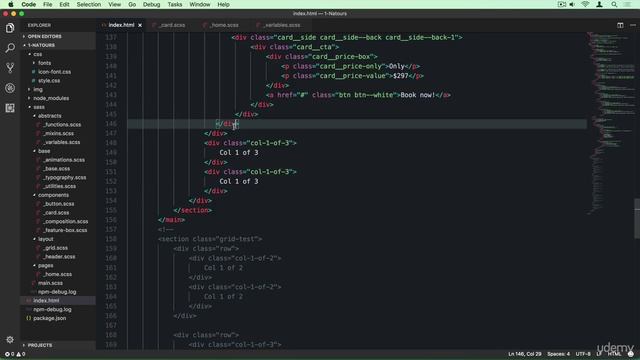Open the user account icon in menu bar
The width and height of the screenshot is (640, 360).
(599, 4)
